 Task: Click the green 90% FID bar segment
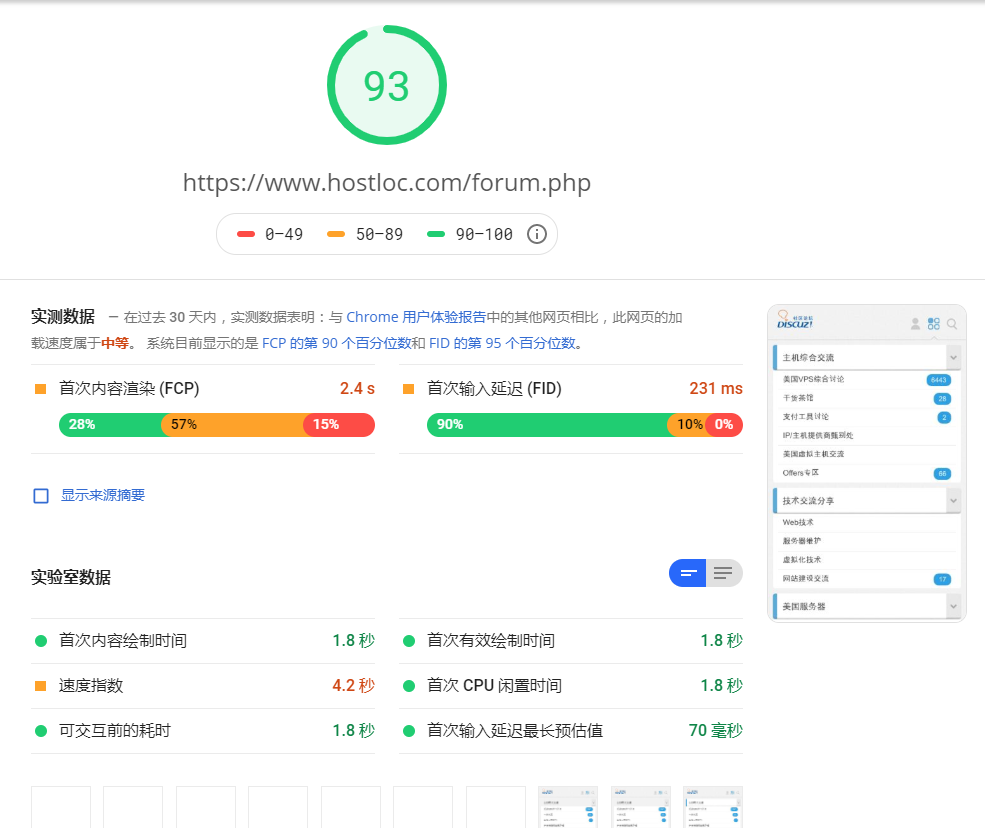(x=547, y=425)
